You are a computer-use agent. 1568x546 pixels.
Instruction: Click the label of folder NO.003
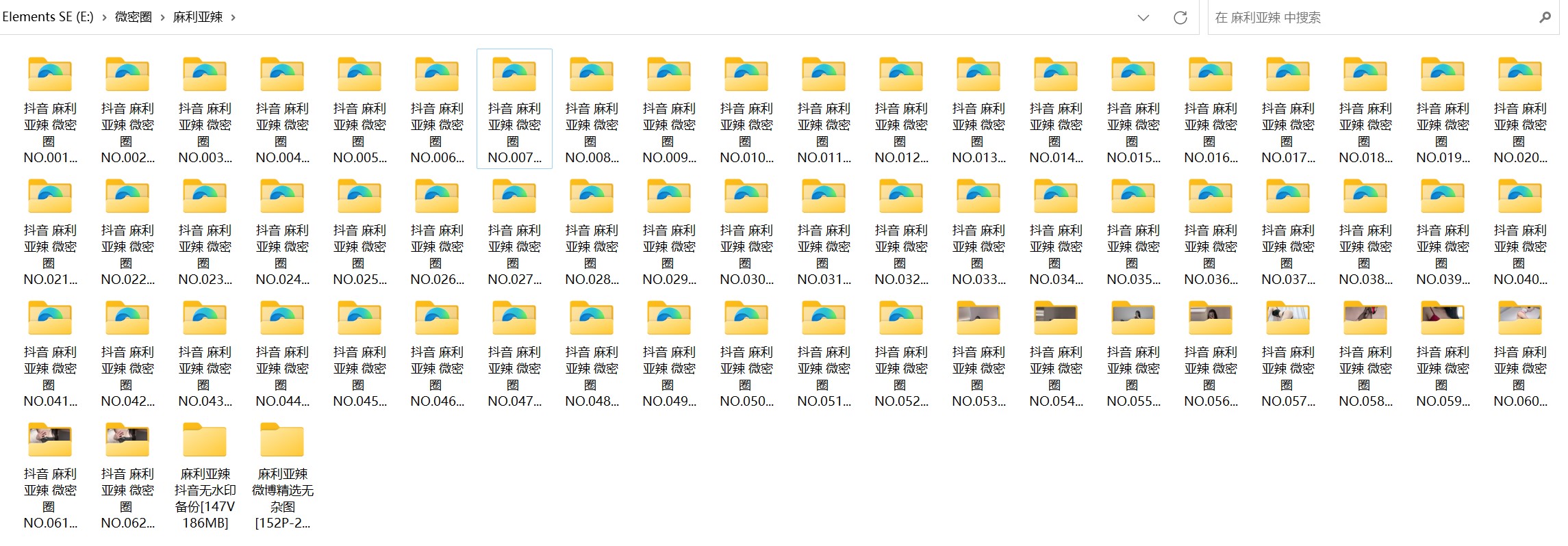(205, 133)
